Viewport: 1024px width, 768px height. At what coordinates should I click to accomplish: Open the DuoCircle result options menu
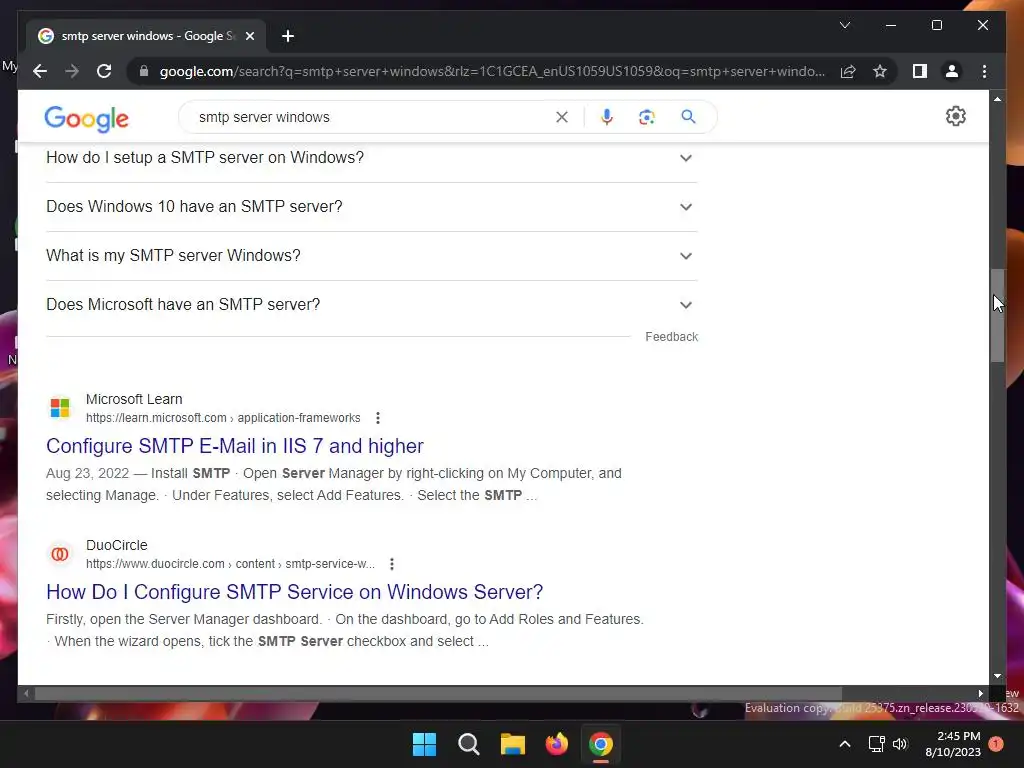pyautogui.click(x=391, y=564)
